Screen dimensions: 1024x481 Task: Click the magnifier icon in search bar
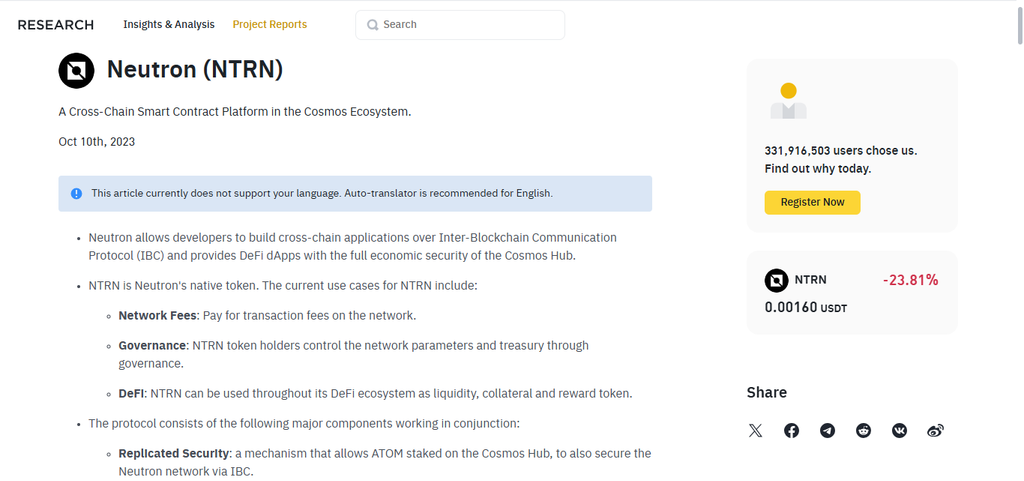pos(373,25)
